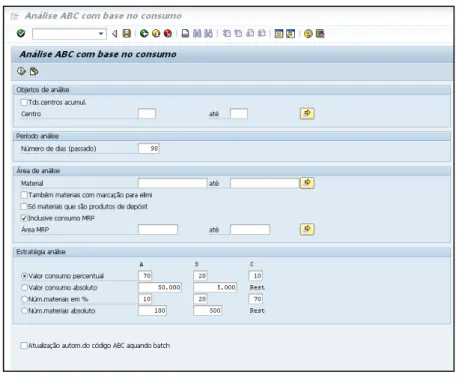The height and width of the screenshot is (384, 459).
Task: Select Valor consumo absoluto radio button
Action: click(24, 287)
